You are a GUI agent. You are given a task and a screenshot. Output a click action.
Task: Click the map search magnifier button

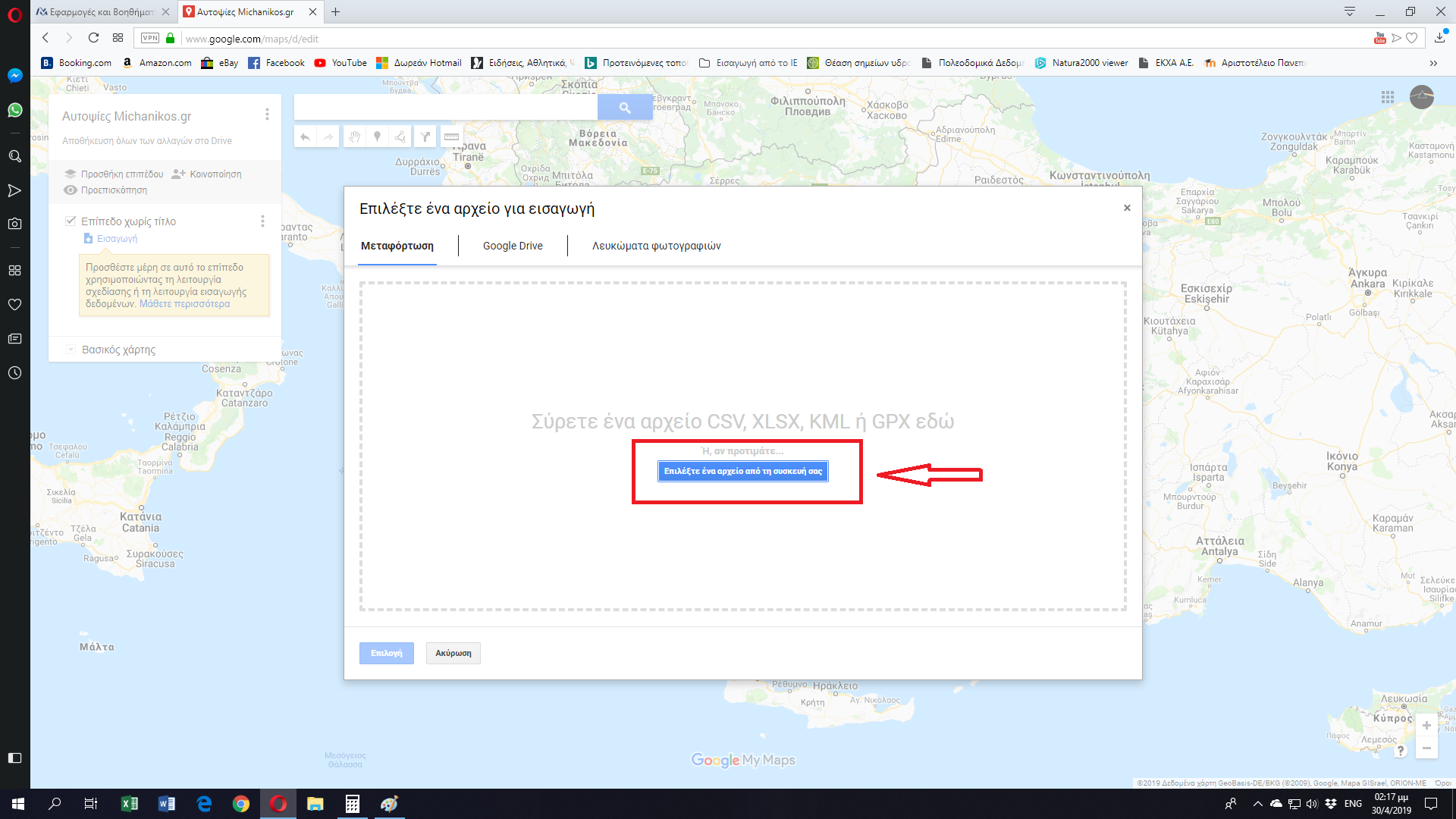[624, 108]
